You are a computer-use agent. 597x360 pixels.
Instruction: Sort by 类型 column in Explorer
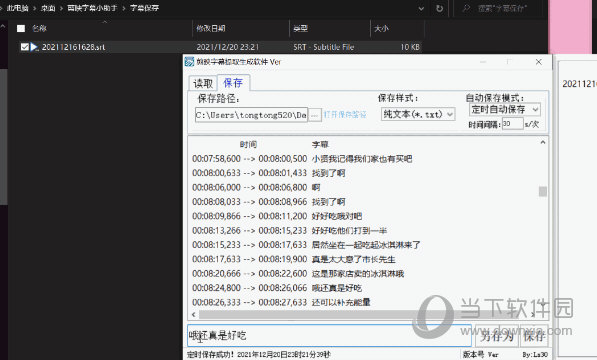click(x=300, y=28)
